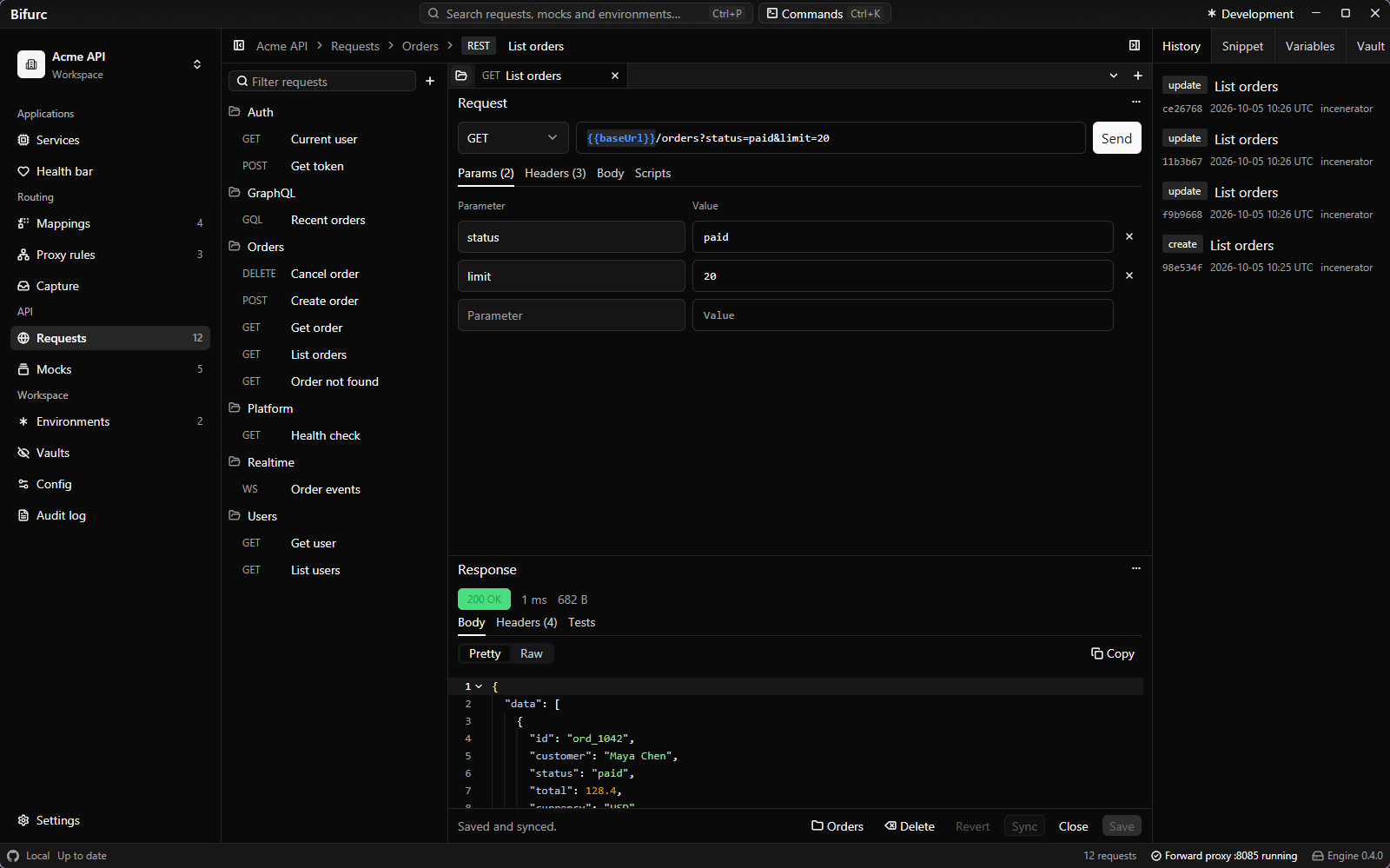Focus the search requests, mocks and environments box
Image resolution: width=1390 pixels, height=868 pixels.
pos(586,14)
